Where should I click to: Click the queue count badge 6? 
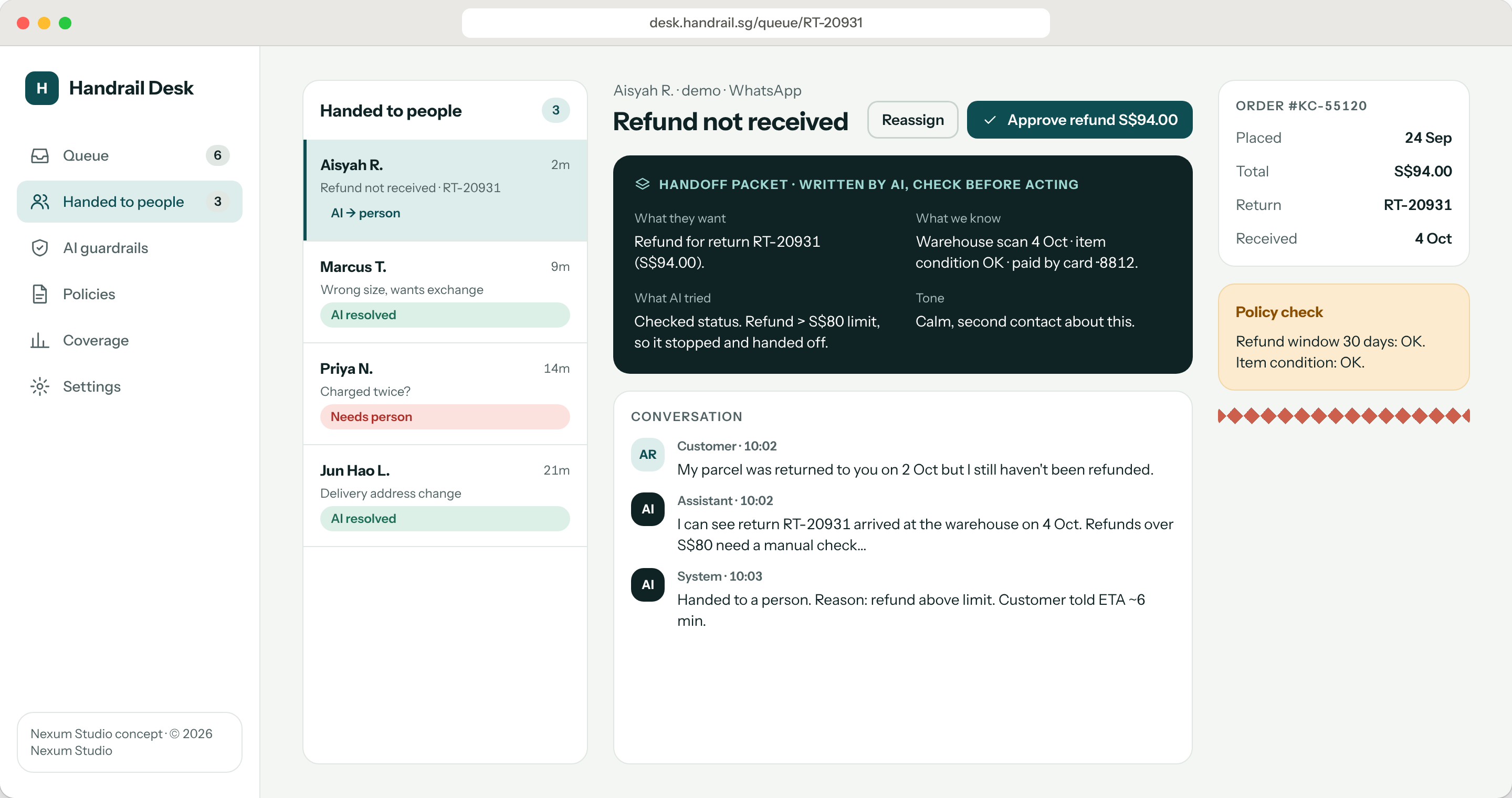point(217,155)
